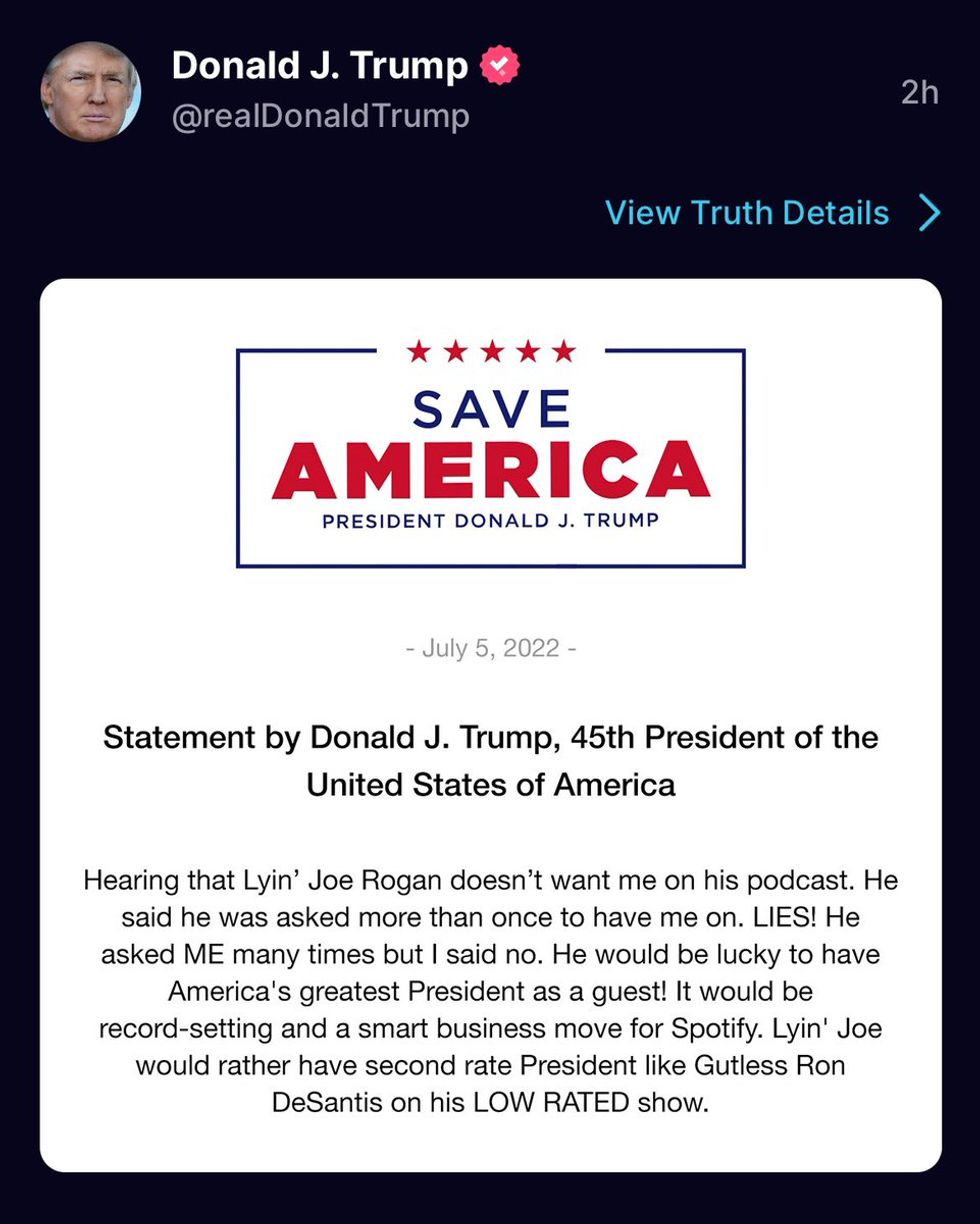Open the @realDonaldTrump handle
This screenshot has height=1224, width=980.
(320, 117)
